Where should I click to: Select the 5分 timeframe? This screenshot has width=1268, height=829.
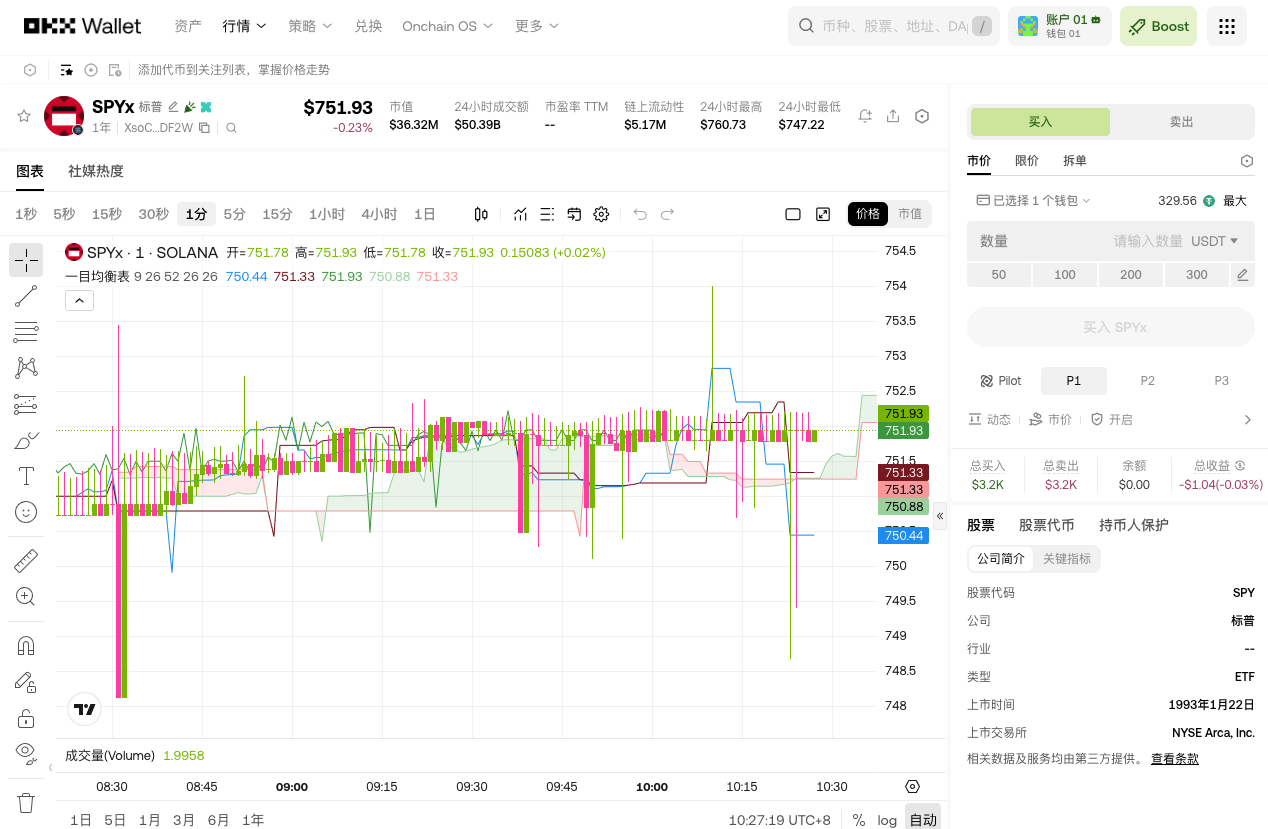click(x=234, y=214)
